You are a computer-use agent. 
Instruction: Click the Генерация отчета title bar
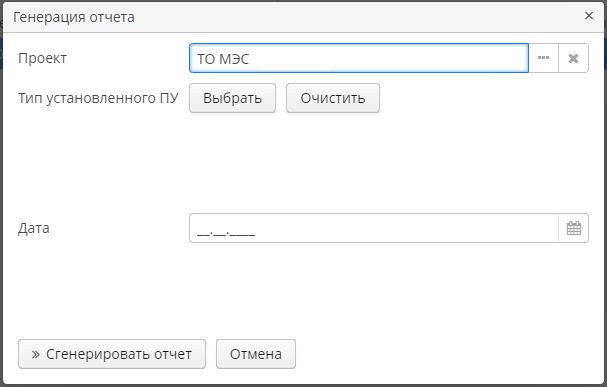294,17
